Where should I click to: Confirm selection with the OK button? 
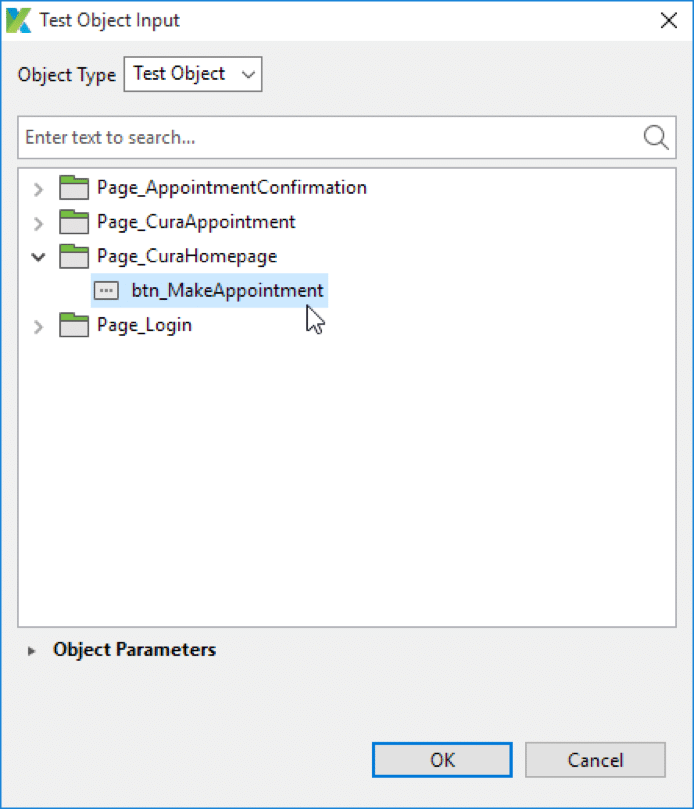(441, 760)
